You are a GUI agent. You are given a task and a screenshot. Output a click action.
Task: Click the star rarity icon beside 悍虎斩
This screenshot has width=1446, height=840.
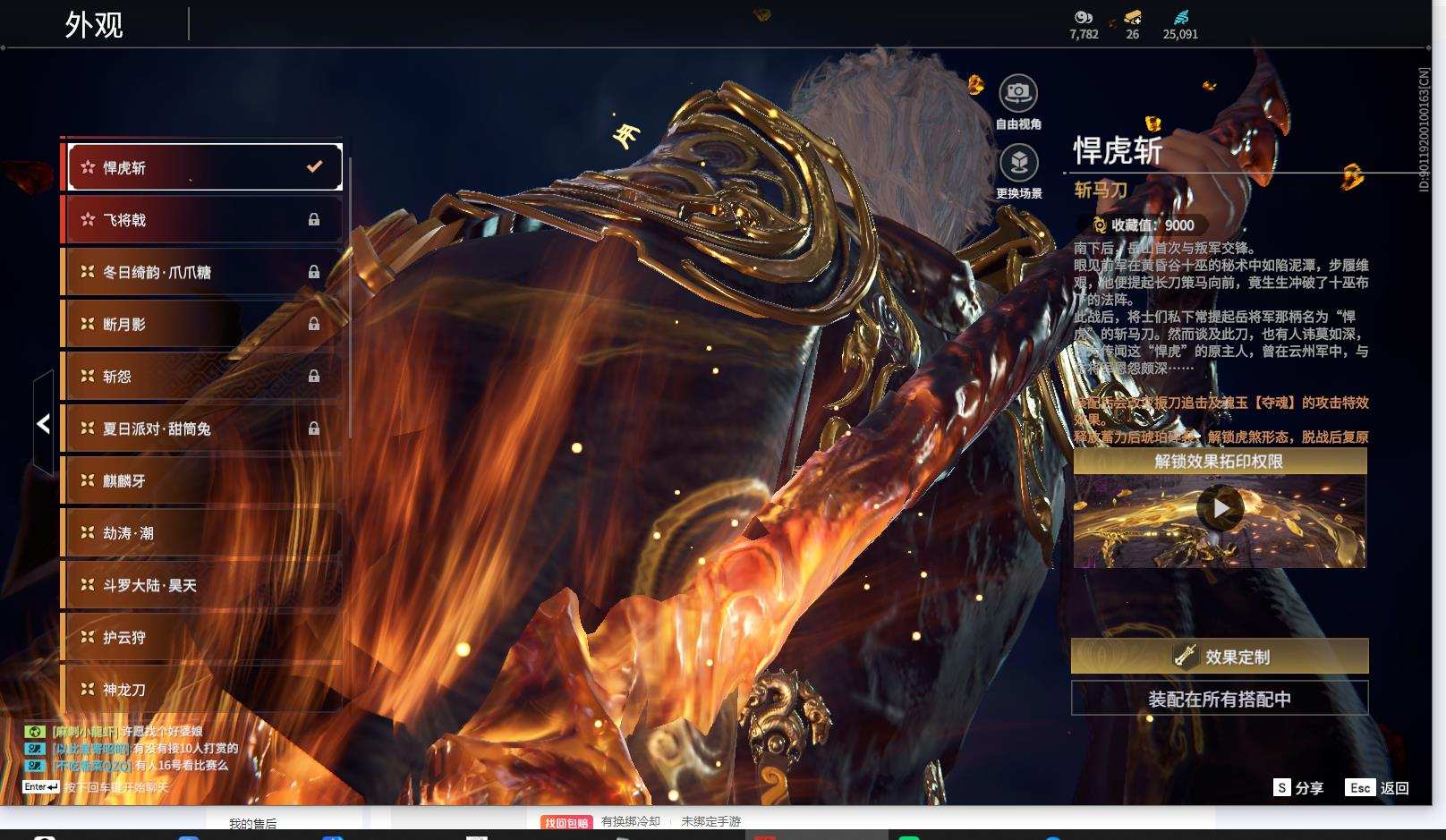click(88, 167)
